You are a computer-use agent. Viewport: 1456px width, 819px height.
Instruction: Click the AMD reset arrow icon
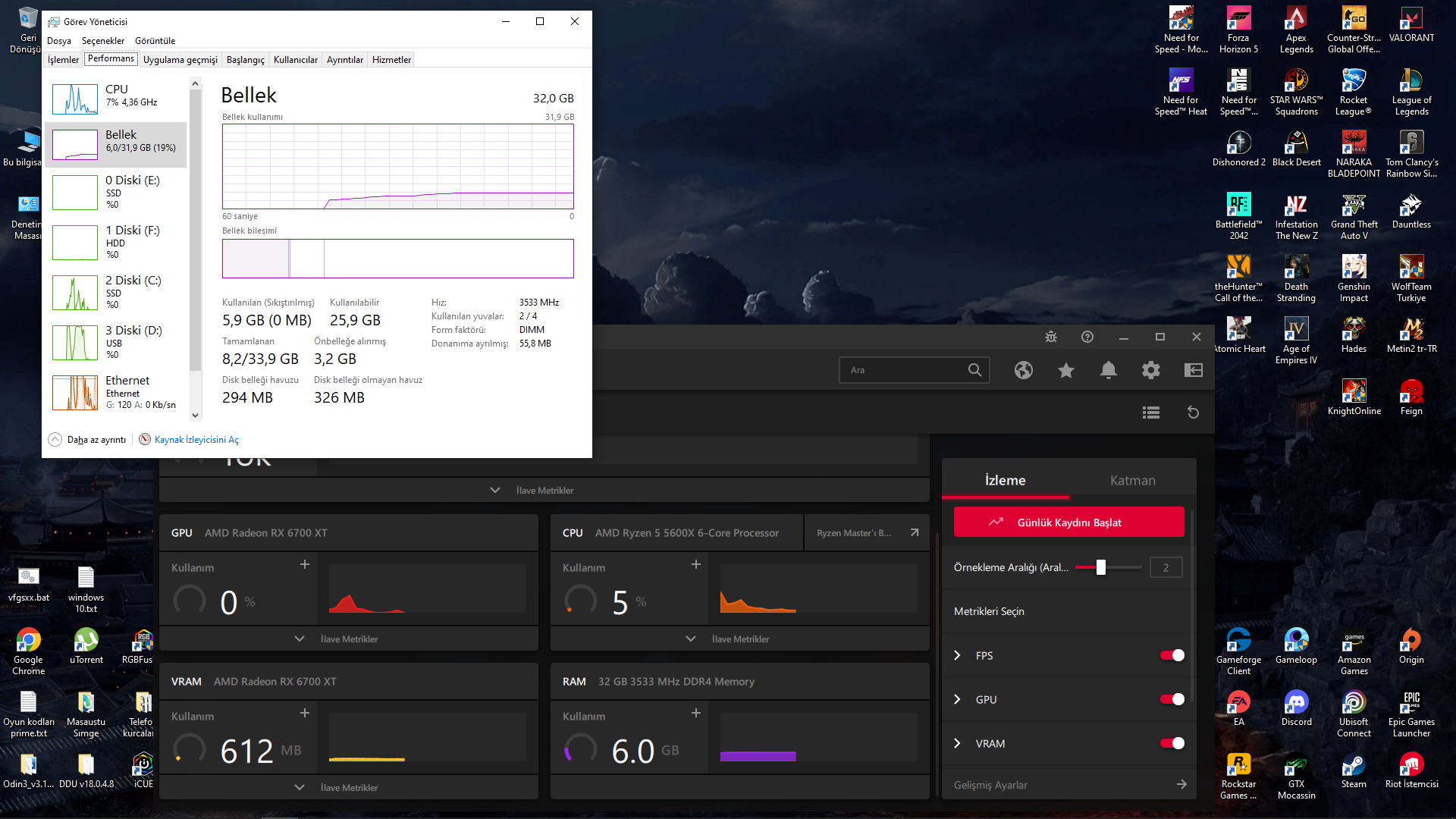1193,413
